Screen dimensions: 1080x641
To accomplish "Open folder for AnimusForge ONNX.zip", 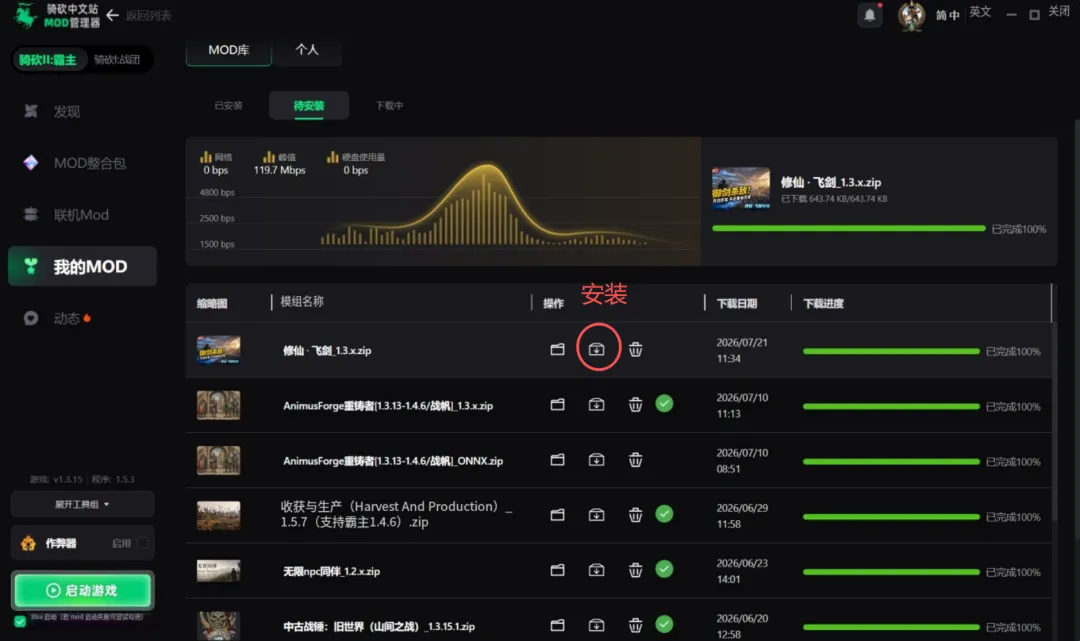I will click(x=557, y=459).
